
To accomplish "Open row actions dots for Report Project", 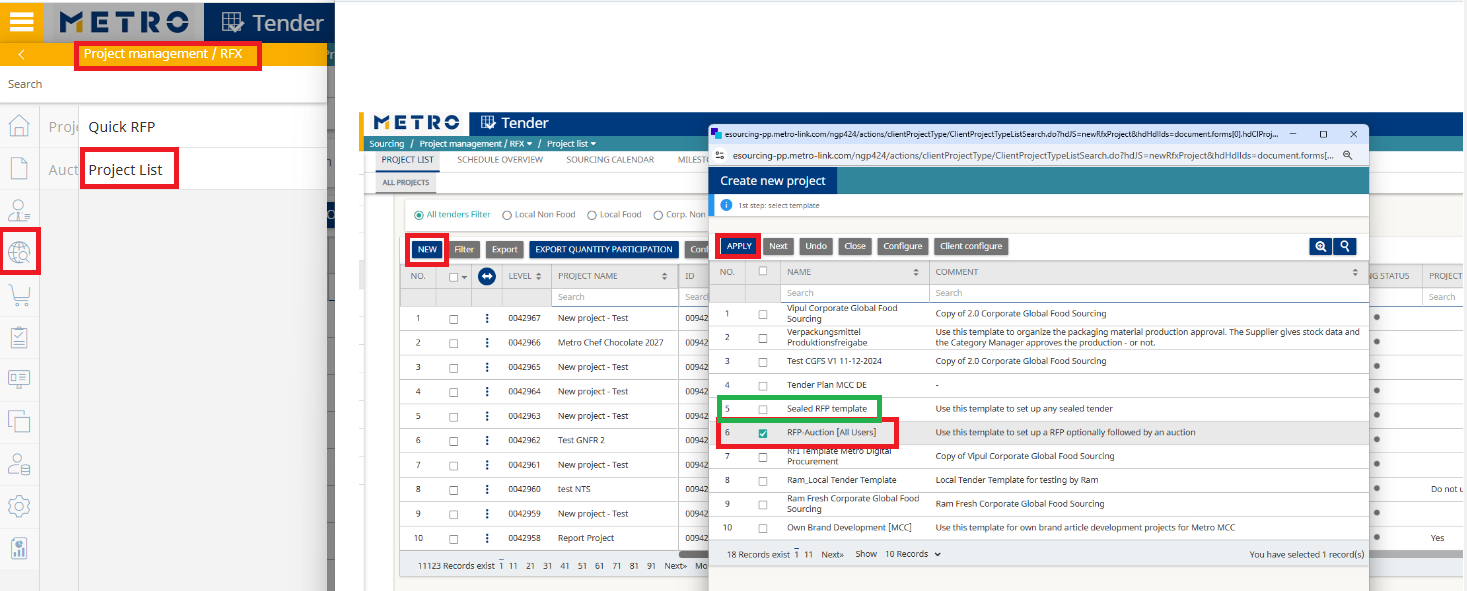I will pyautogui.click(x=487, y=538).
